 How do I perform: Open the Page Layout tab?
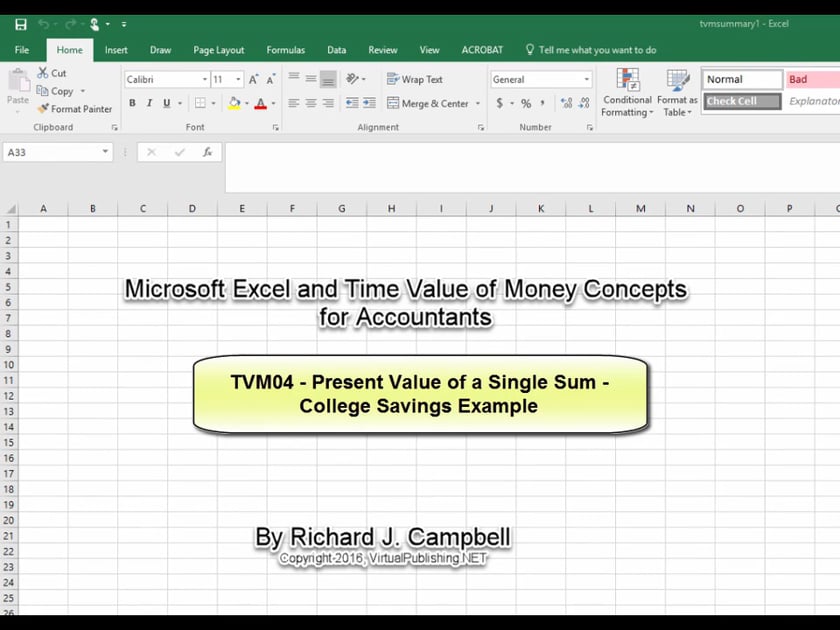(219, 50)
